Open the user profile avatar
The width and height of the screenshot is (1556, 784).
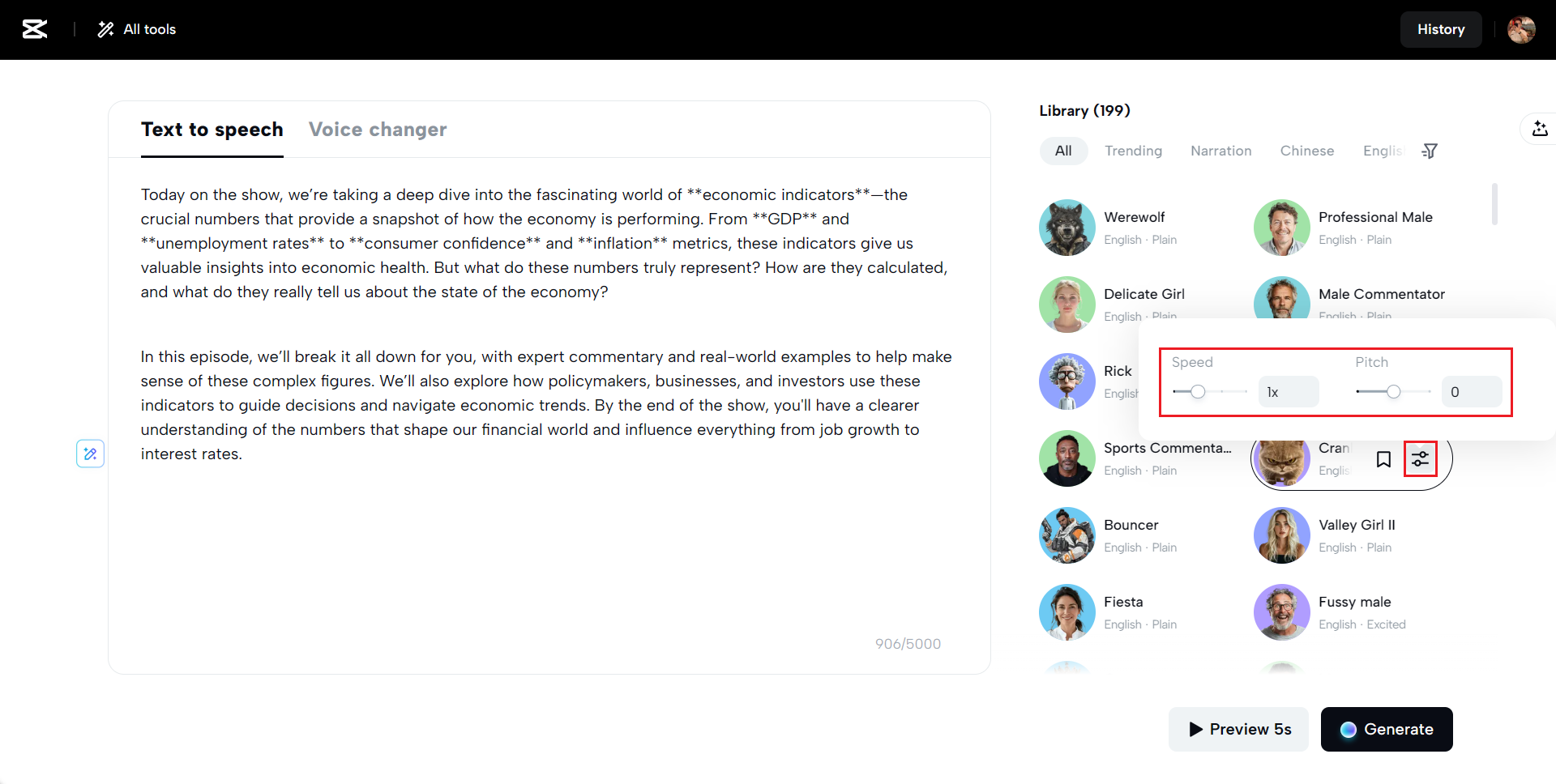tap(1520, 29)
